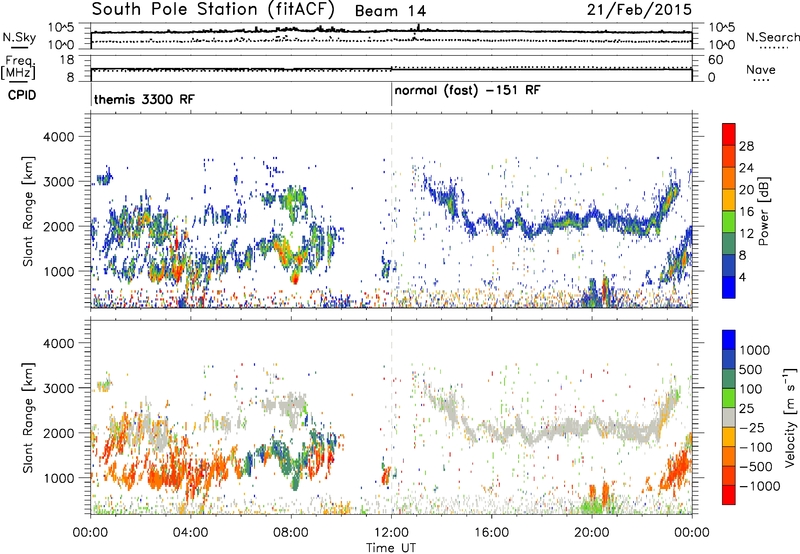Screen dimensions: 800x554
Task: Click the '04:00' time tick label
Action: point(190,533)
